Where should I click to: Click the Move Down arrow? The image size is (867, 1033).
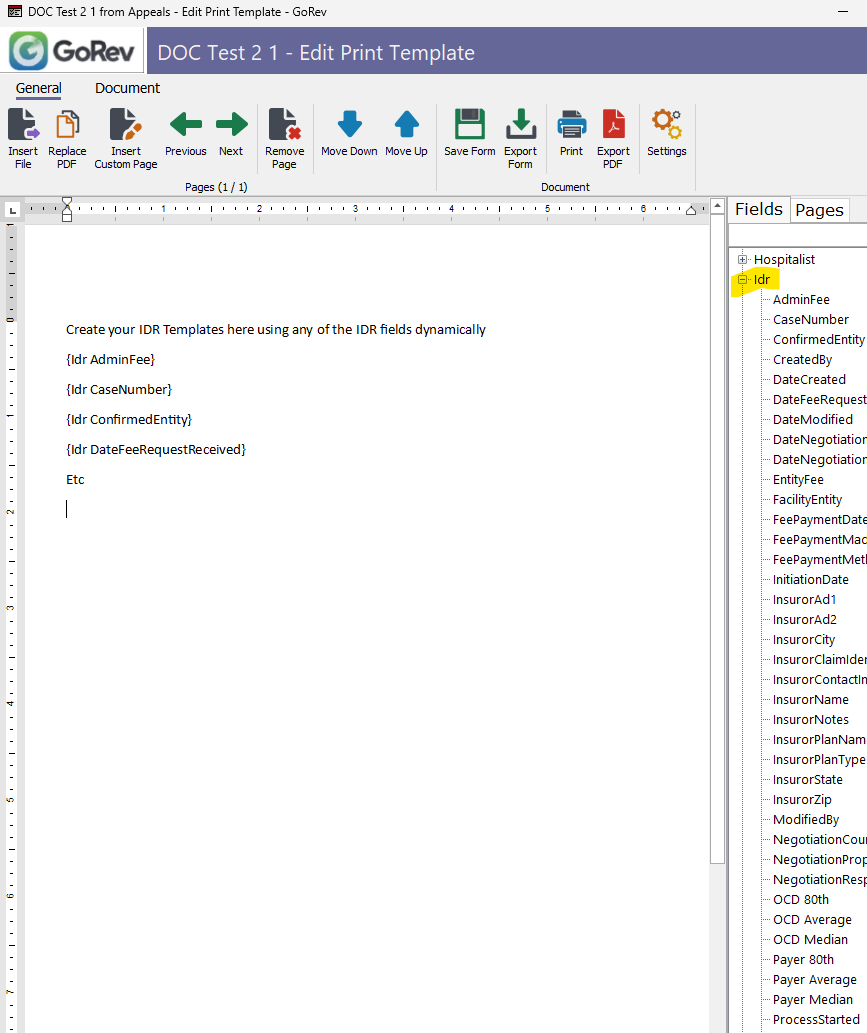coord(349,126)
